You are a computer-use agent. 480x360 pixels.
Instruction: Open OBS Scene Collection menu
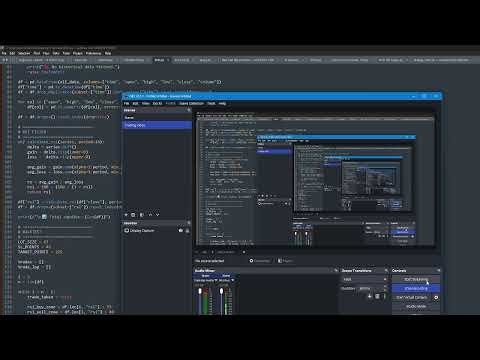[x=191, y=103]
